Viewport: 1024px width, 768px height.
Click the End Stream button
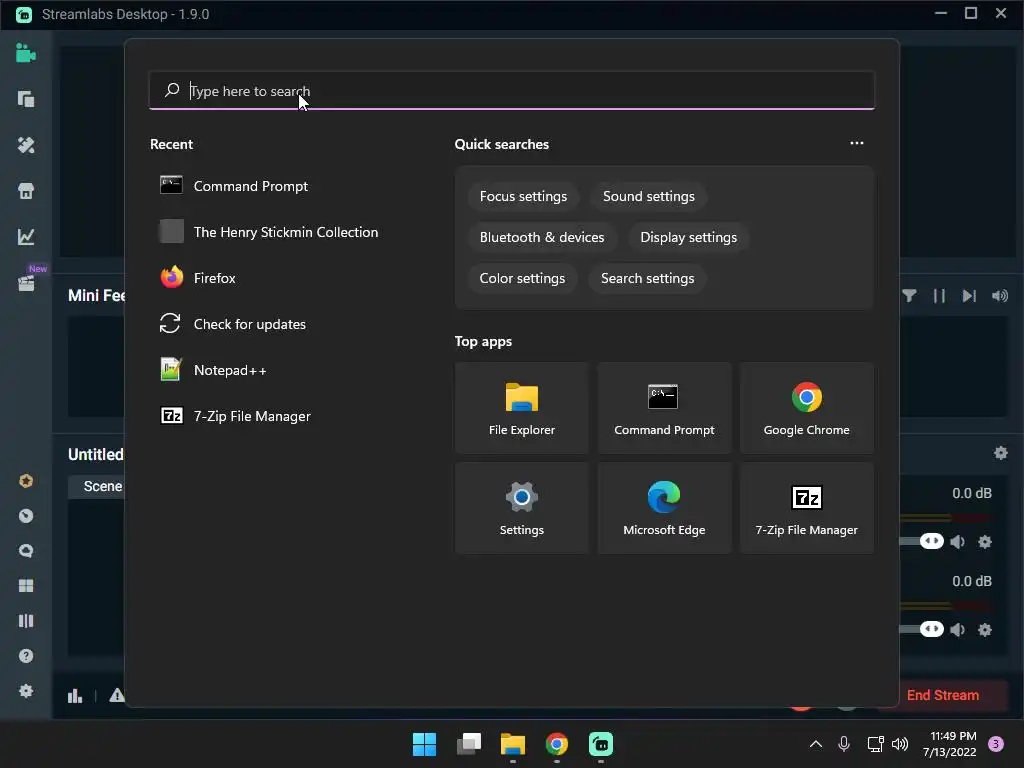[942, 696]
